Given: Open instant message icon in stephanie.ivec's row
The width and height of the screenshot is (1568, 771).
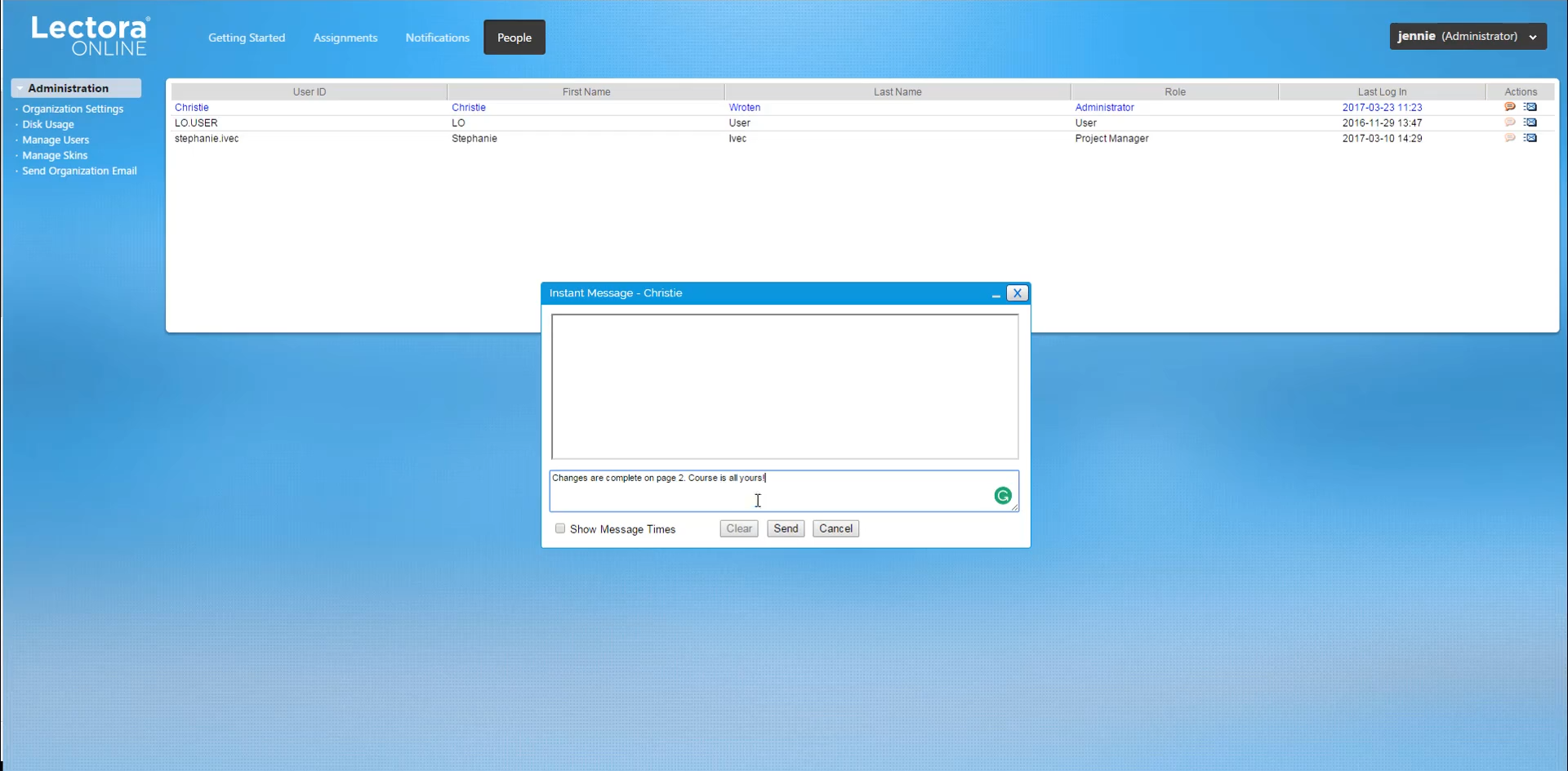Looking at the screenshot, I should [x=1509, y=138].
